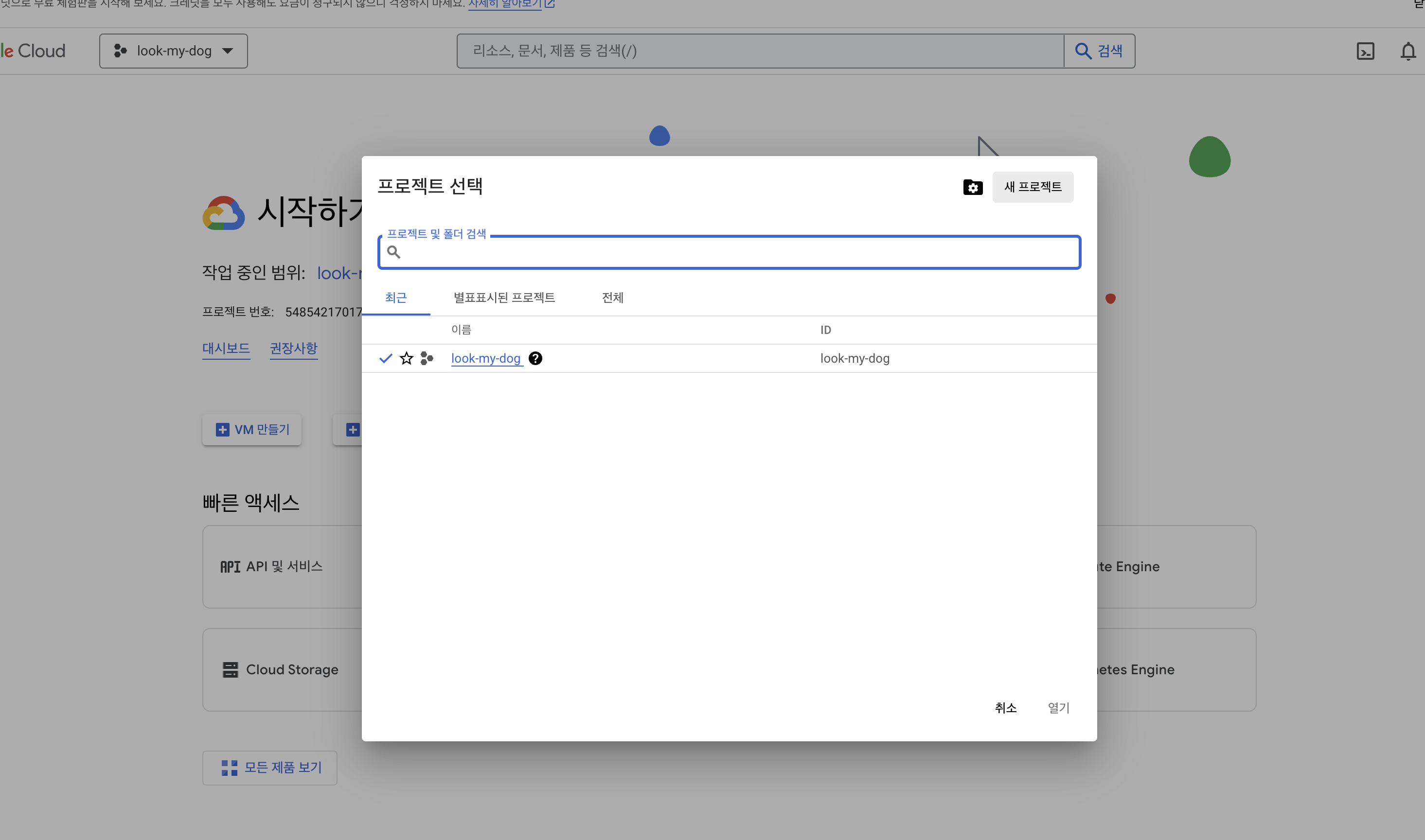Click the Google Cloud logo icon

(x=224, y=213)
